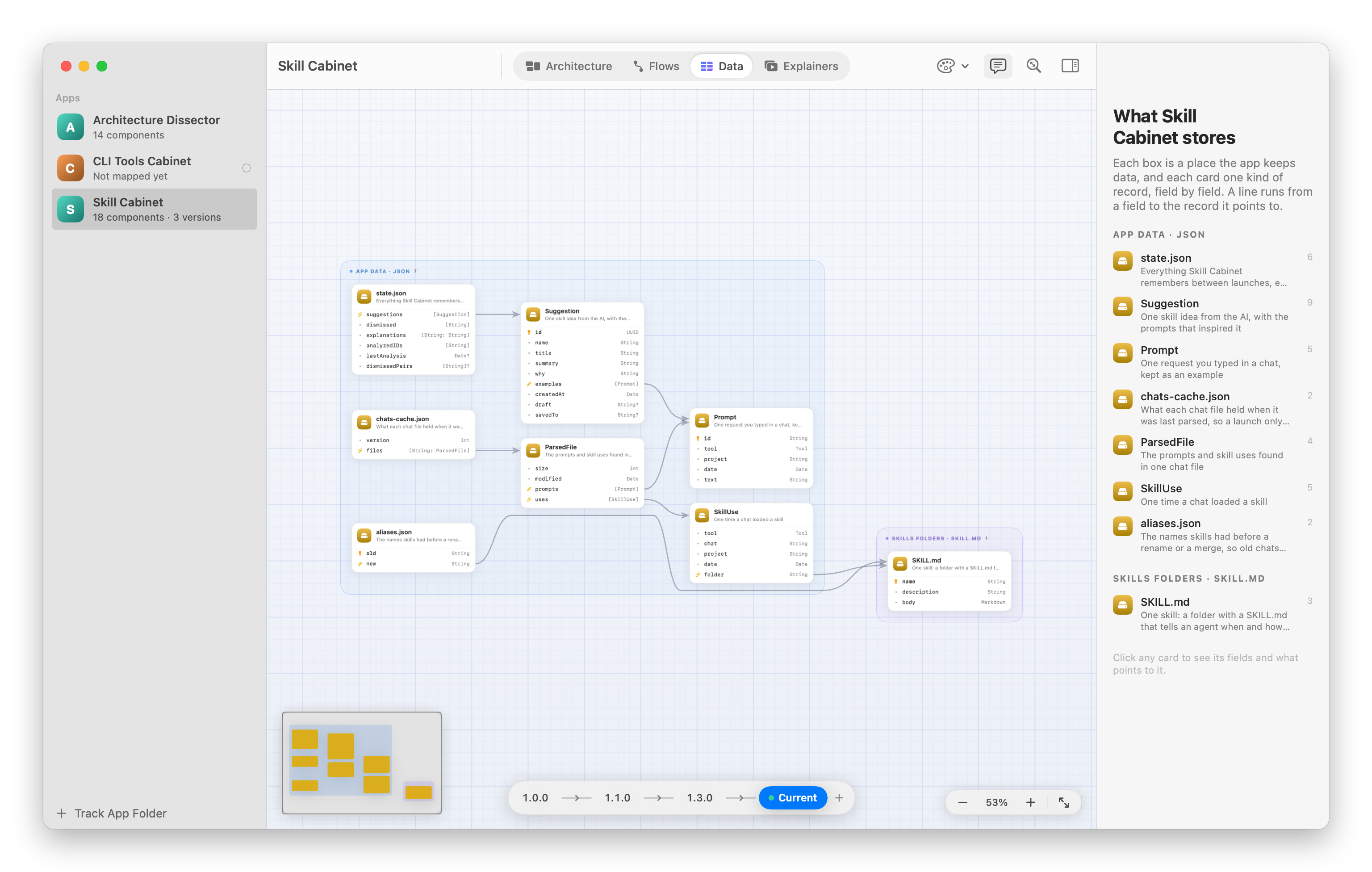Open SkillUse card icon on canvas
This screenshot has width=1372, height=872.
pos(702,515)
